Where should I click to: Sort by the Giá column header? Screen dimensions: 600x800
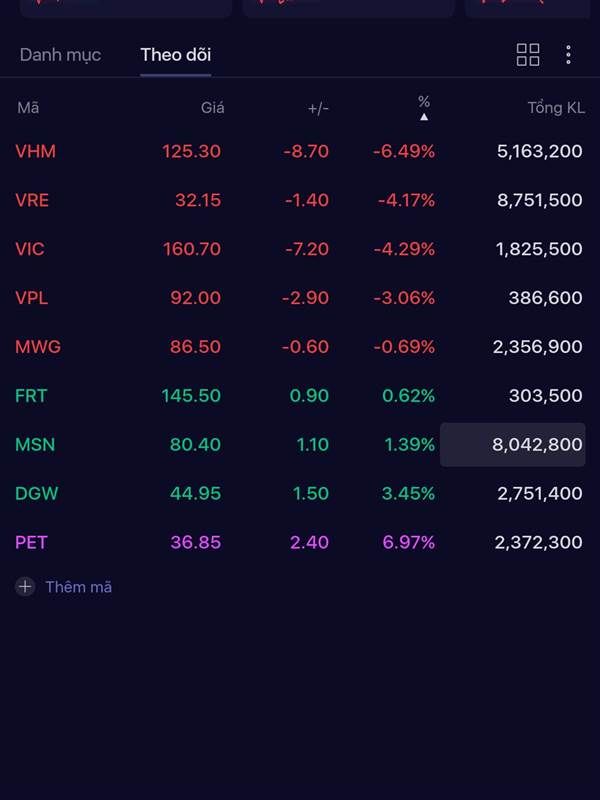pyautogui.click(x=212, y=108)
